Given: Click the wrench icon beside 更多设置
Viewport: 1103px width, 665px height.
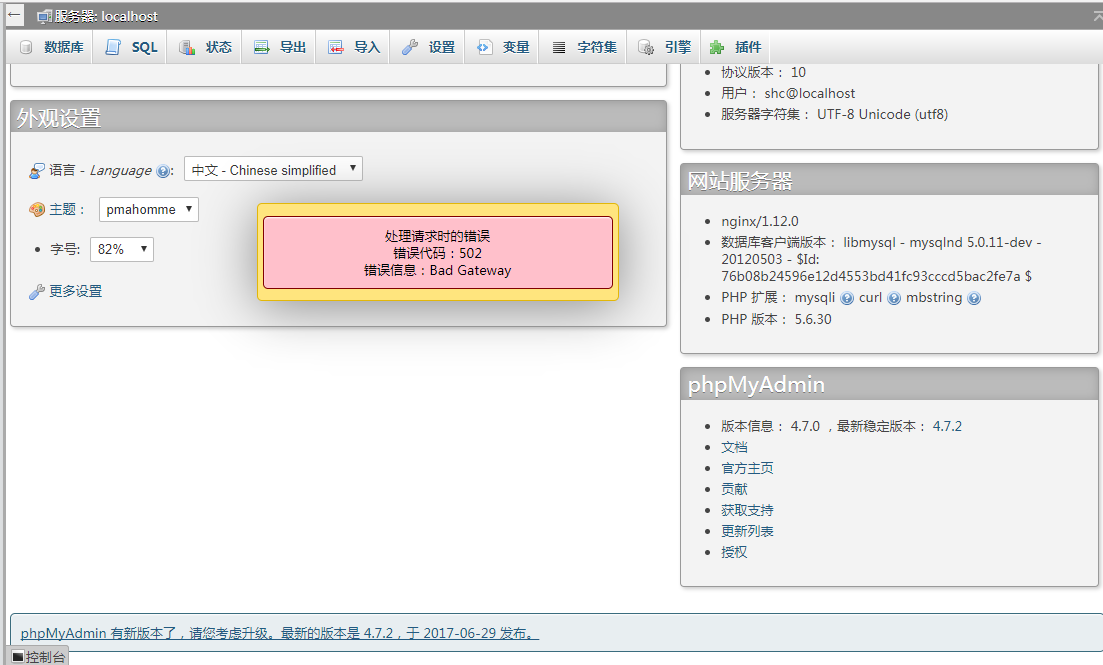Looking at the screenshot, I should point(37,291).
